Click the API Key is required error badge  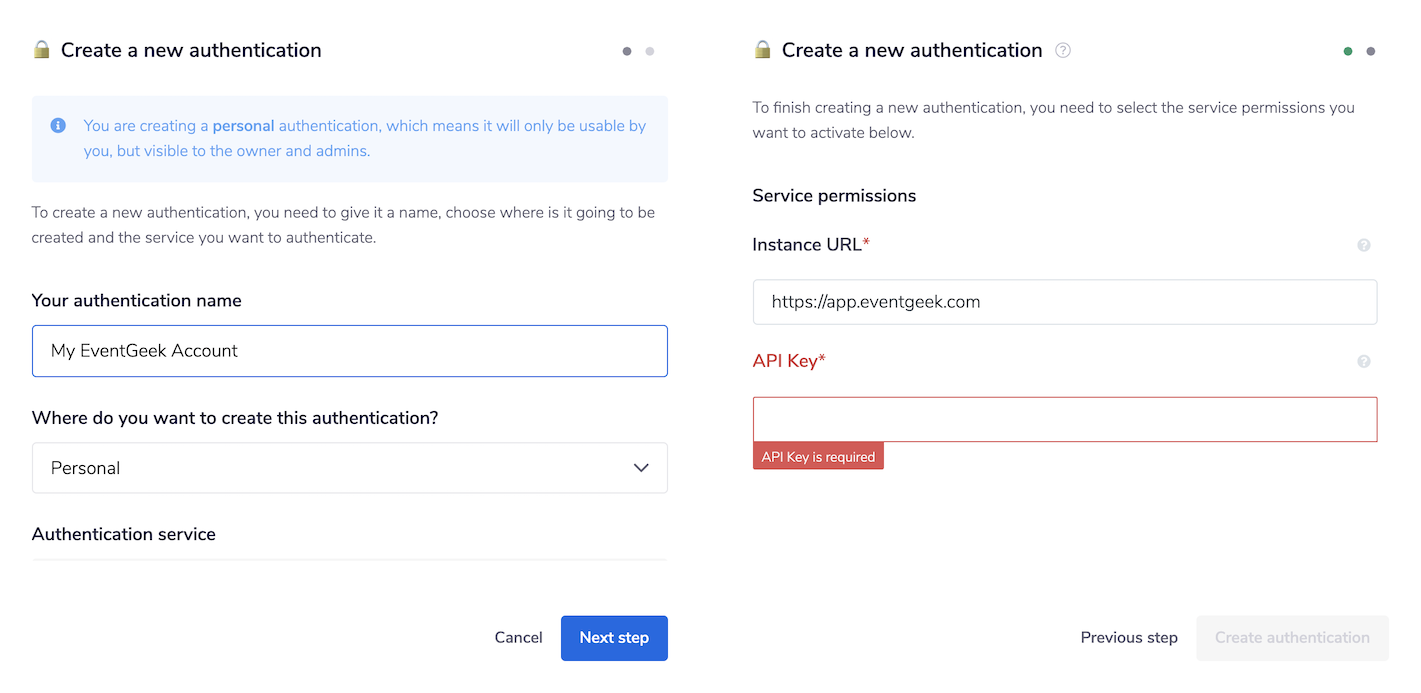coord(818,455)
